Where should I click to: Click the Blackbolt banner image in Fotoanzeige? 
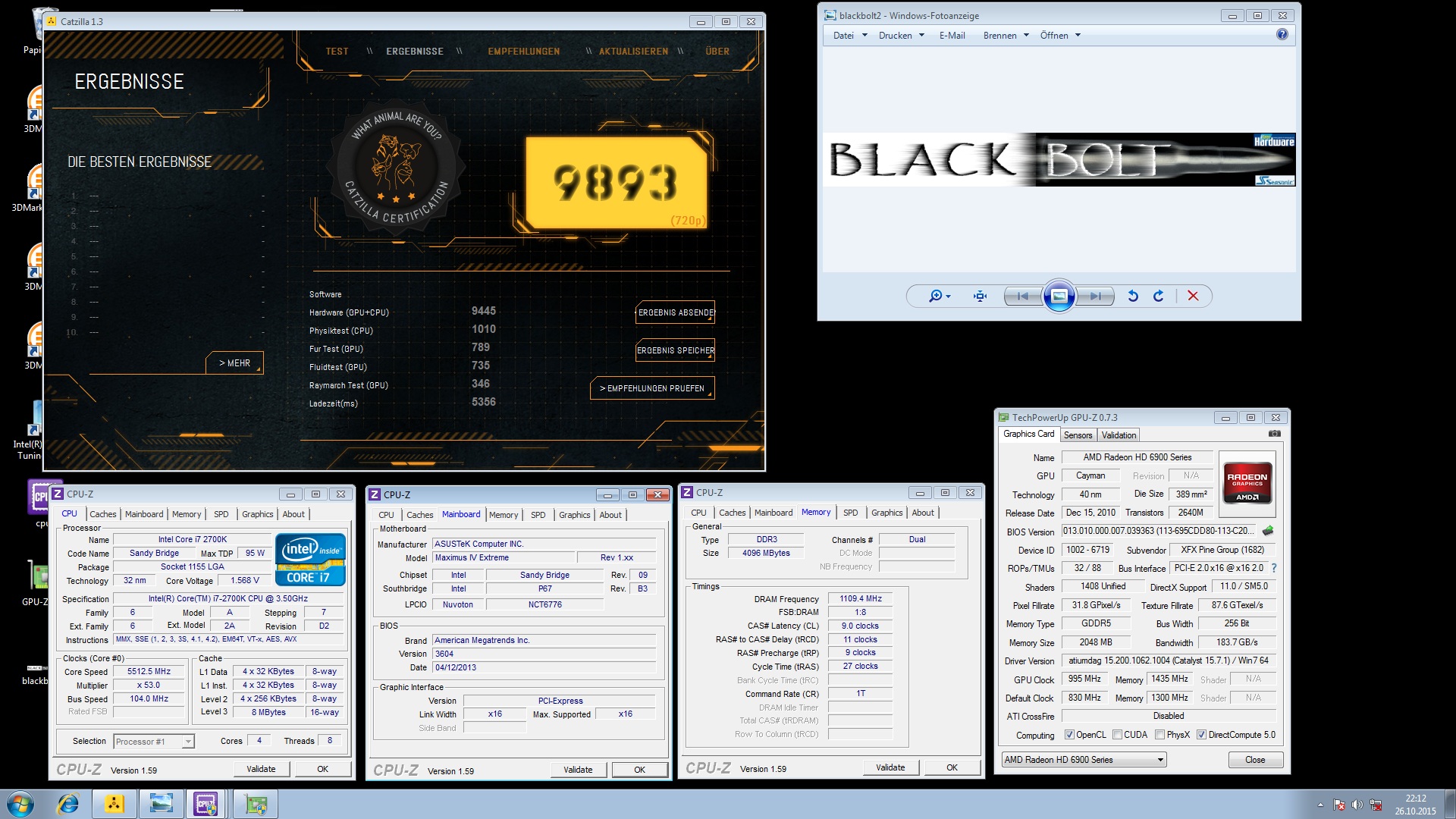[x=1059, y=160]
